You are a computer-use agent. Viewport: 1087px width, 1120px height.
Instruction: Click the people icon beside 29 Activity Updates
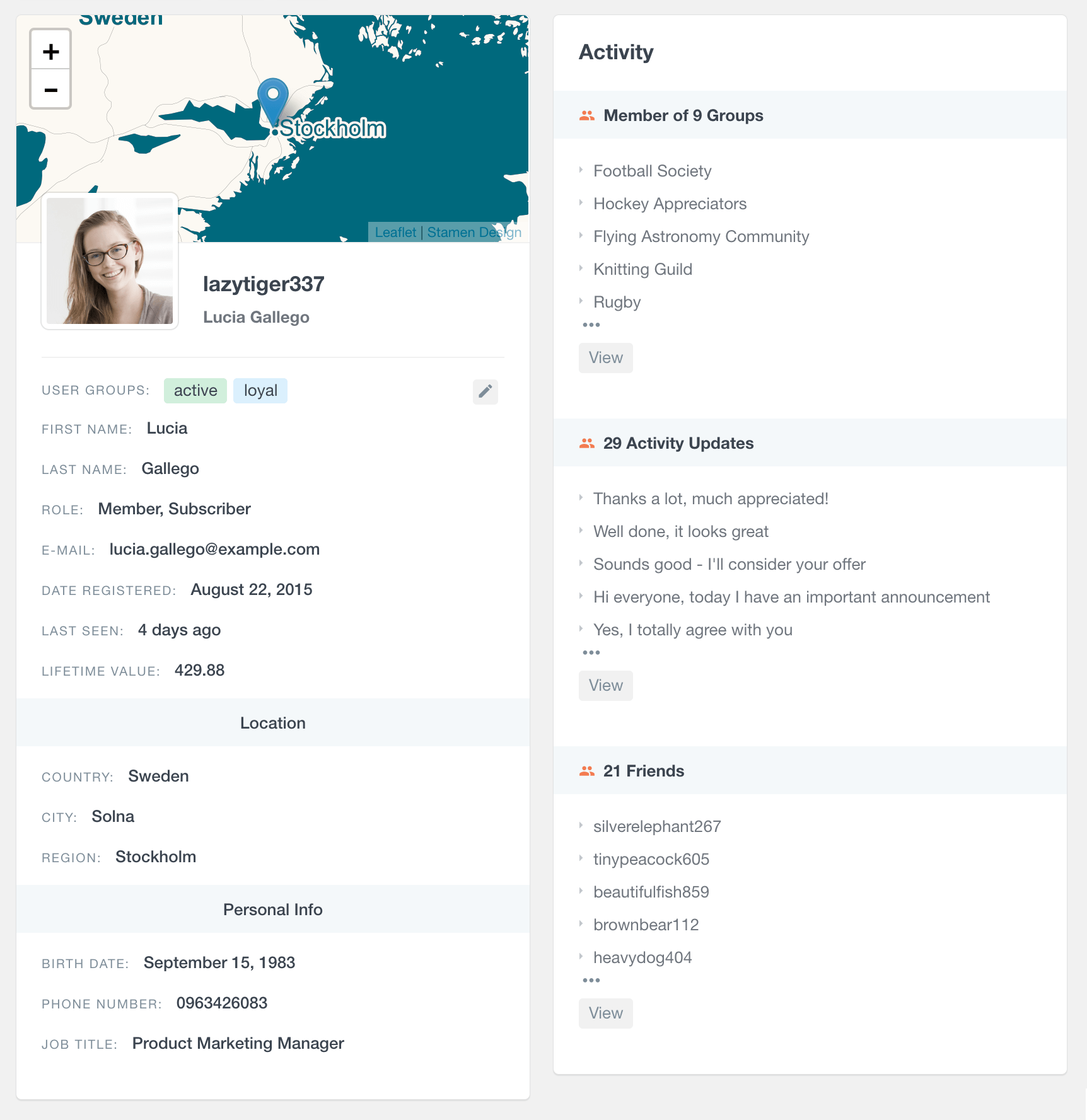(x=586, y=442)
